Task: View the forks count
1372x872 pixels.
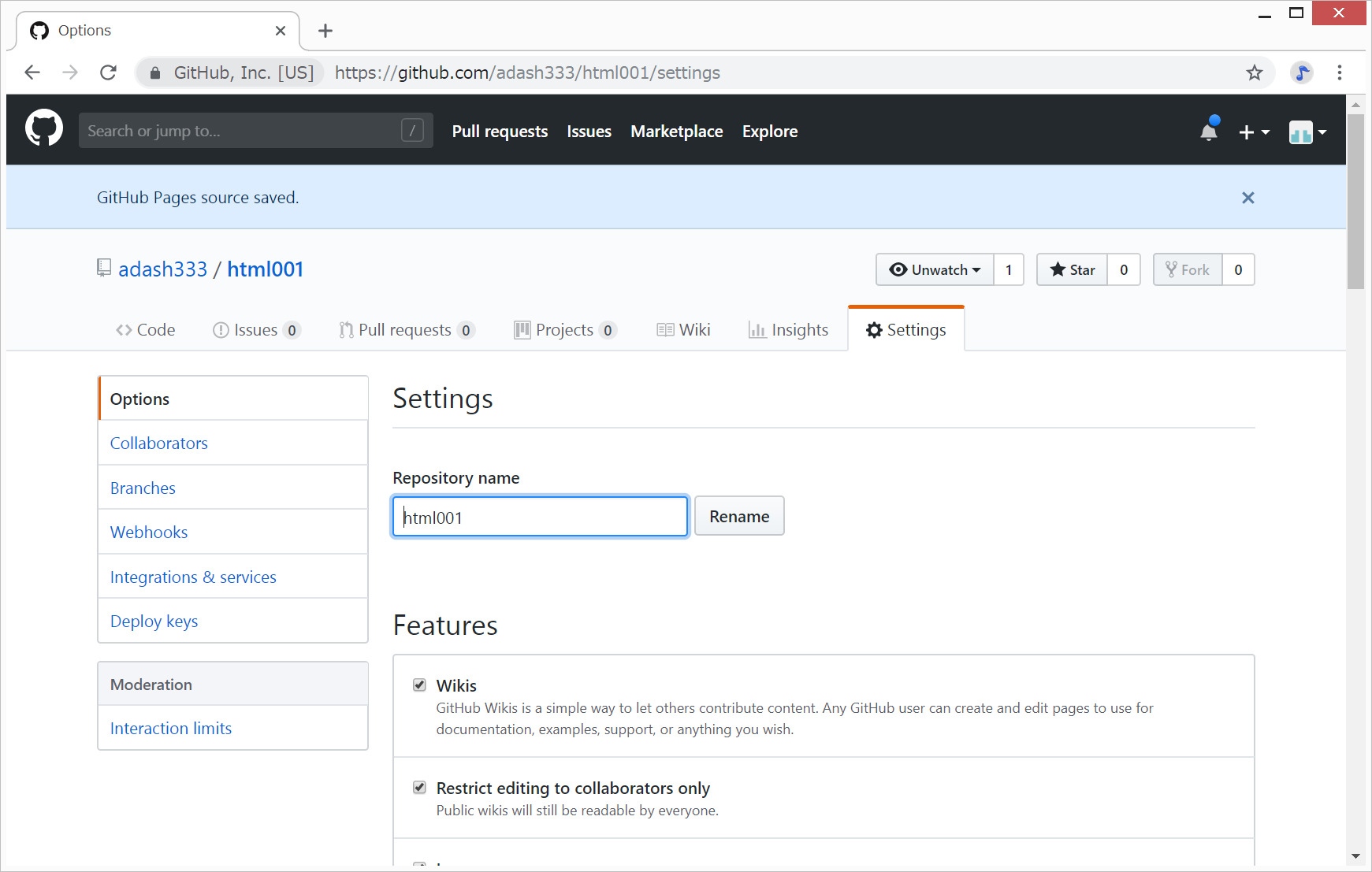Action: (x=1238, y=269)
